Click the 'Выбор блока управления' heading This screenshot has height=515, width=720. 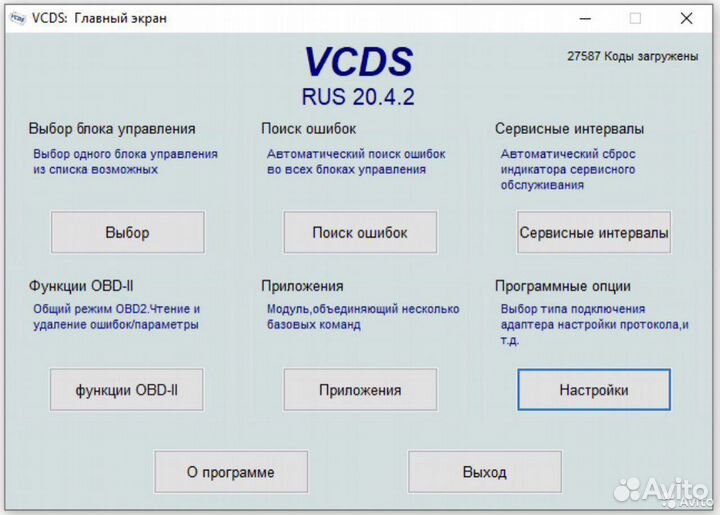(x=112, y=129)
